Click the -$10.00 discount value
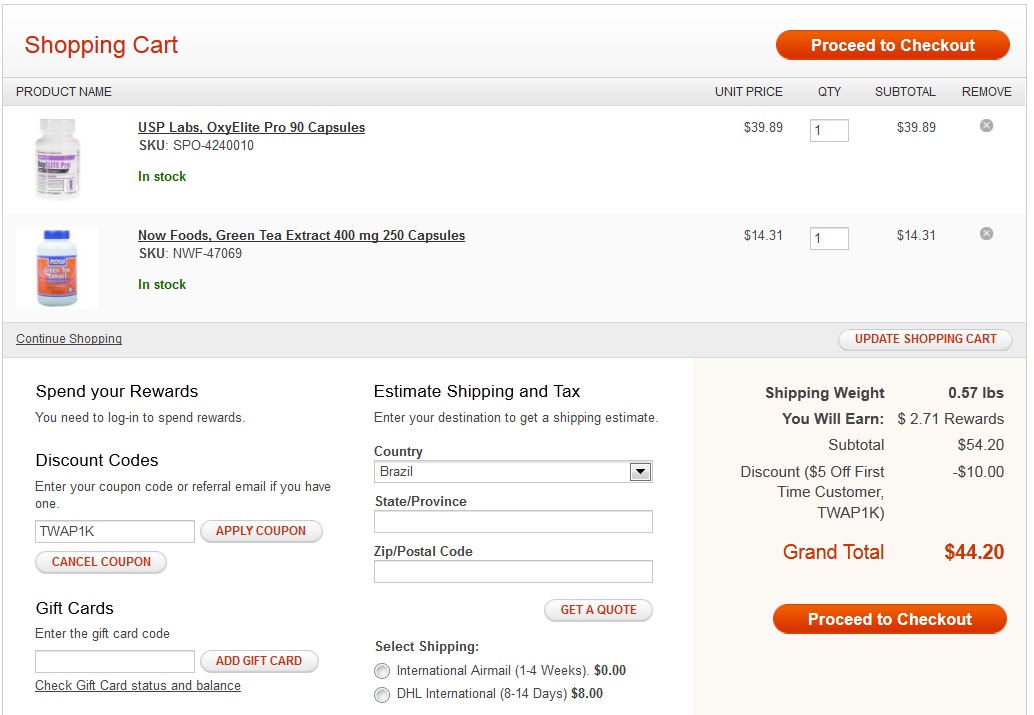The image size is (1034, 715). (978, 472)
